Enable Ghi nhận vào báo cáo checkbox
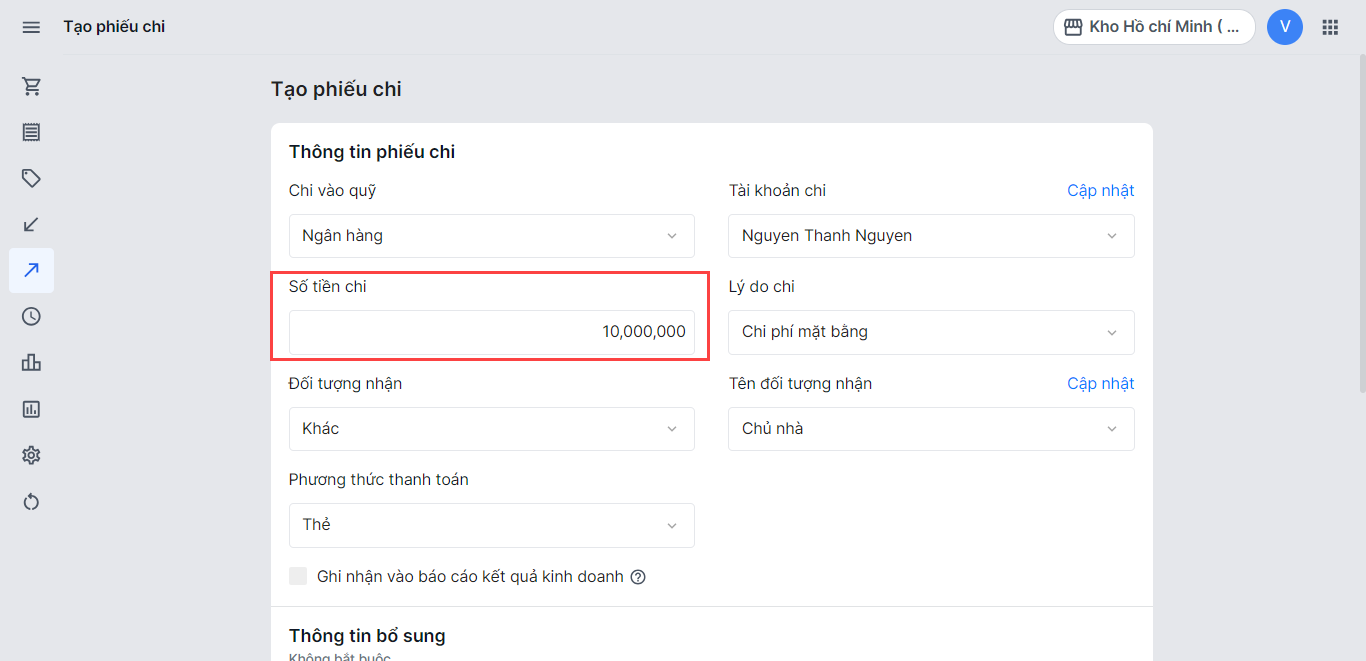The width and height of the screenshot is (1366, 661). (x=298, y=576)
